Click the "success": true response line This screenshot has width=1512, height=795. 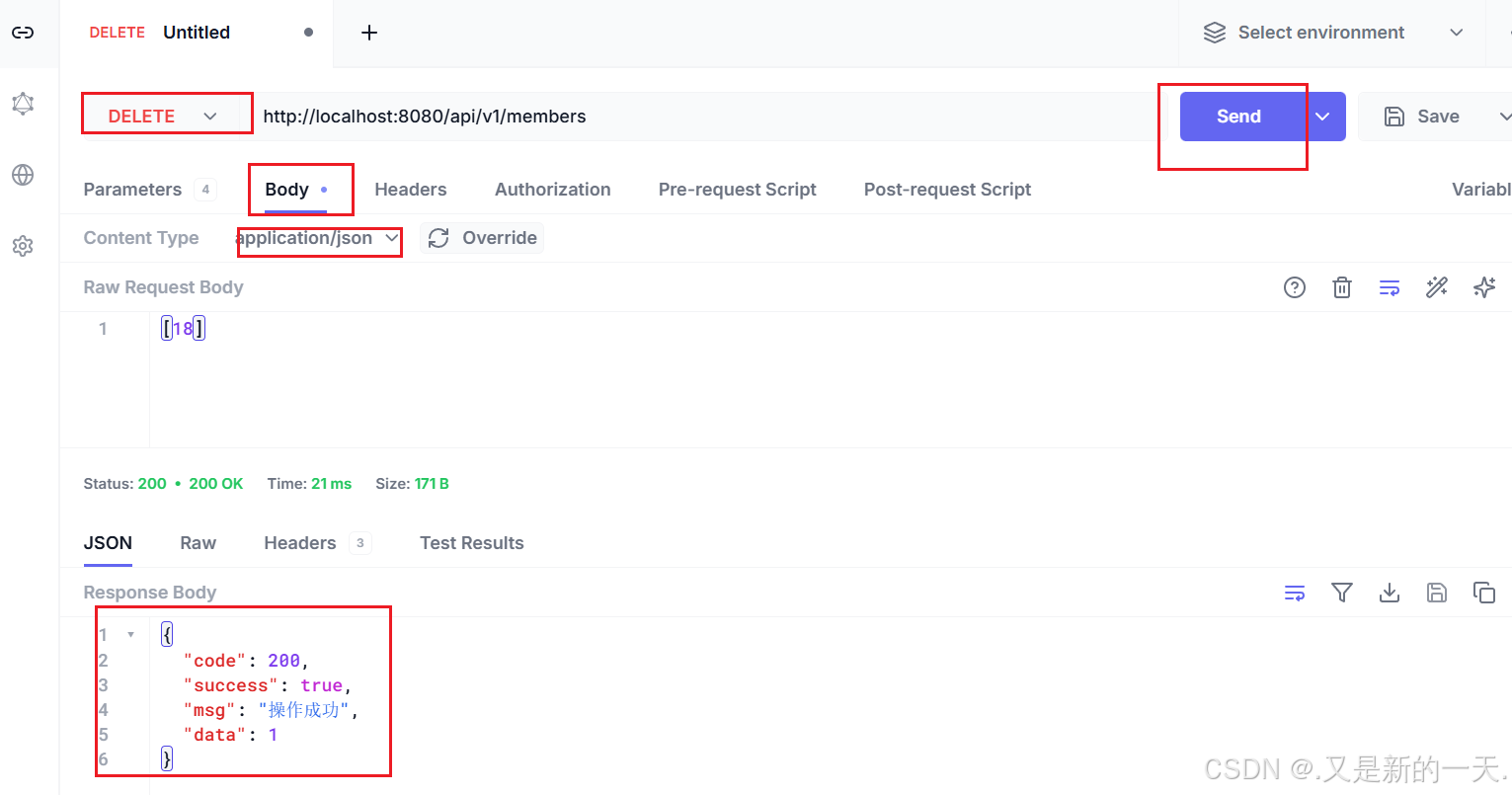(x=268, y=685)
